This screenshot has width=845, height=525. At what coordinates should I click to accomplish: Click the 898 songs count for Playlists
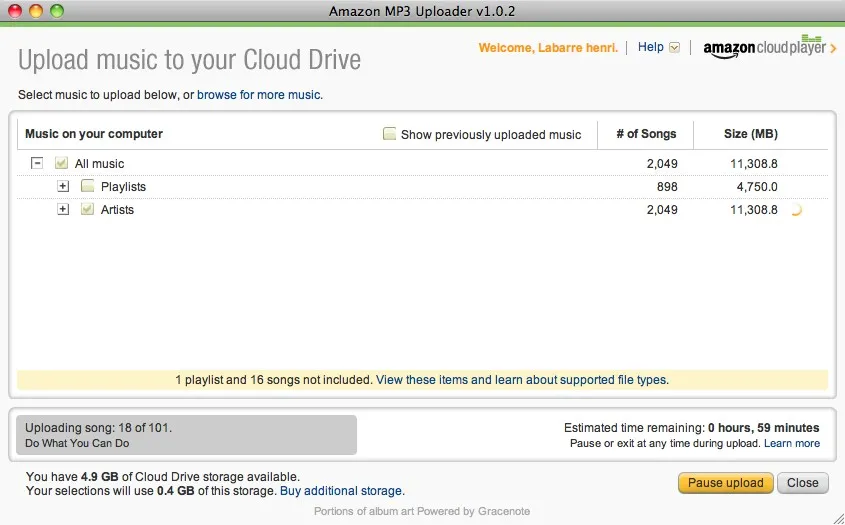click(x=667, y=186)
